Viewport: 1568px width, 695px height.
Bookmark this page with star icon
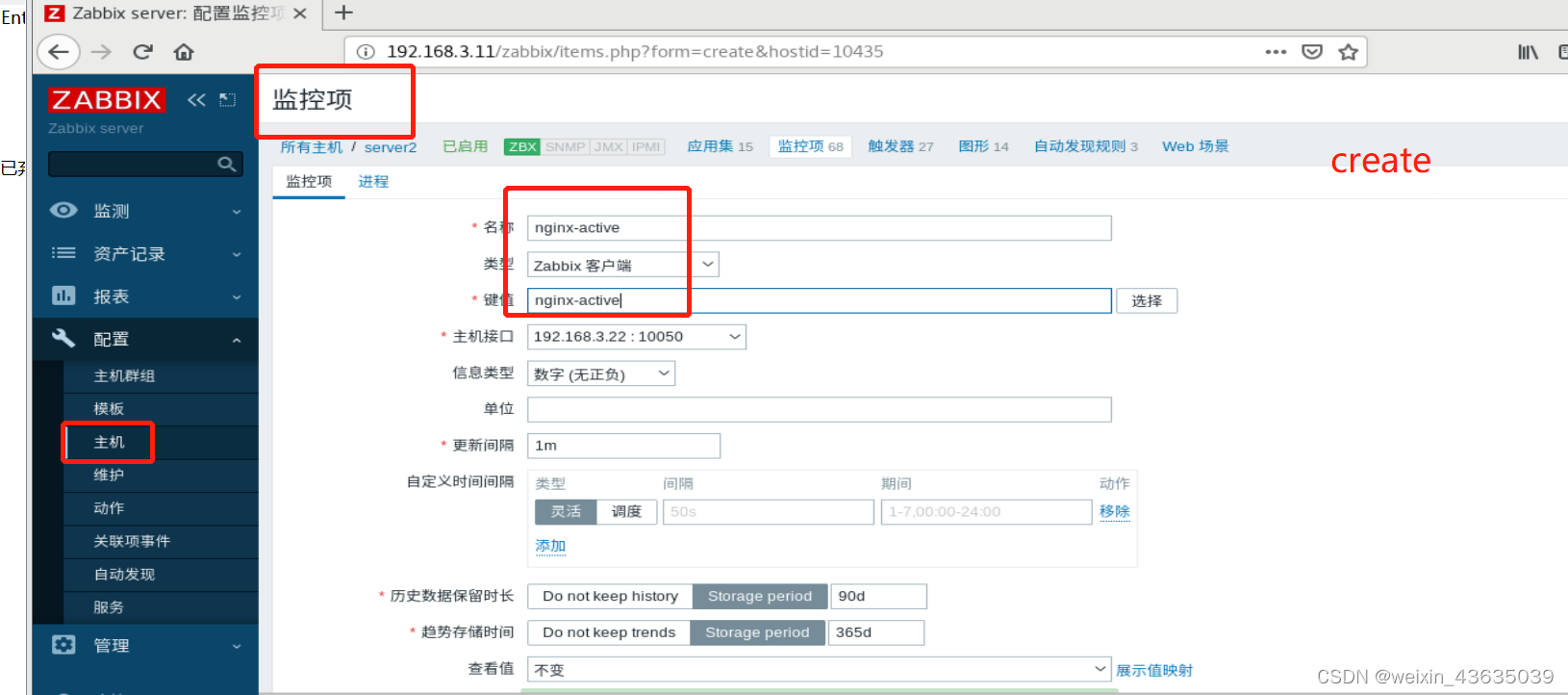click(x=1349, y=52)
